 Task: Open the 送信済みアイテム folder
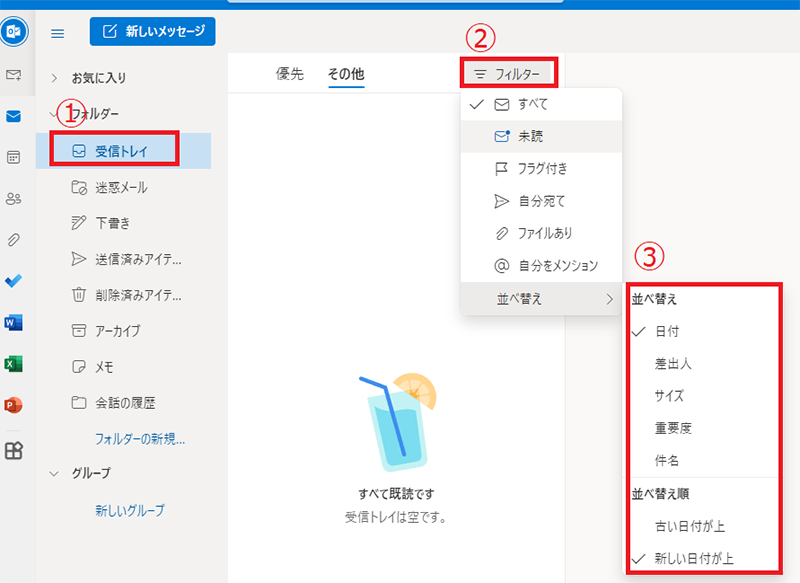(123, 259)
